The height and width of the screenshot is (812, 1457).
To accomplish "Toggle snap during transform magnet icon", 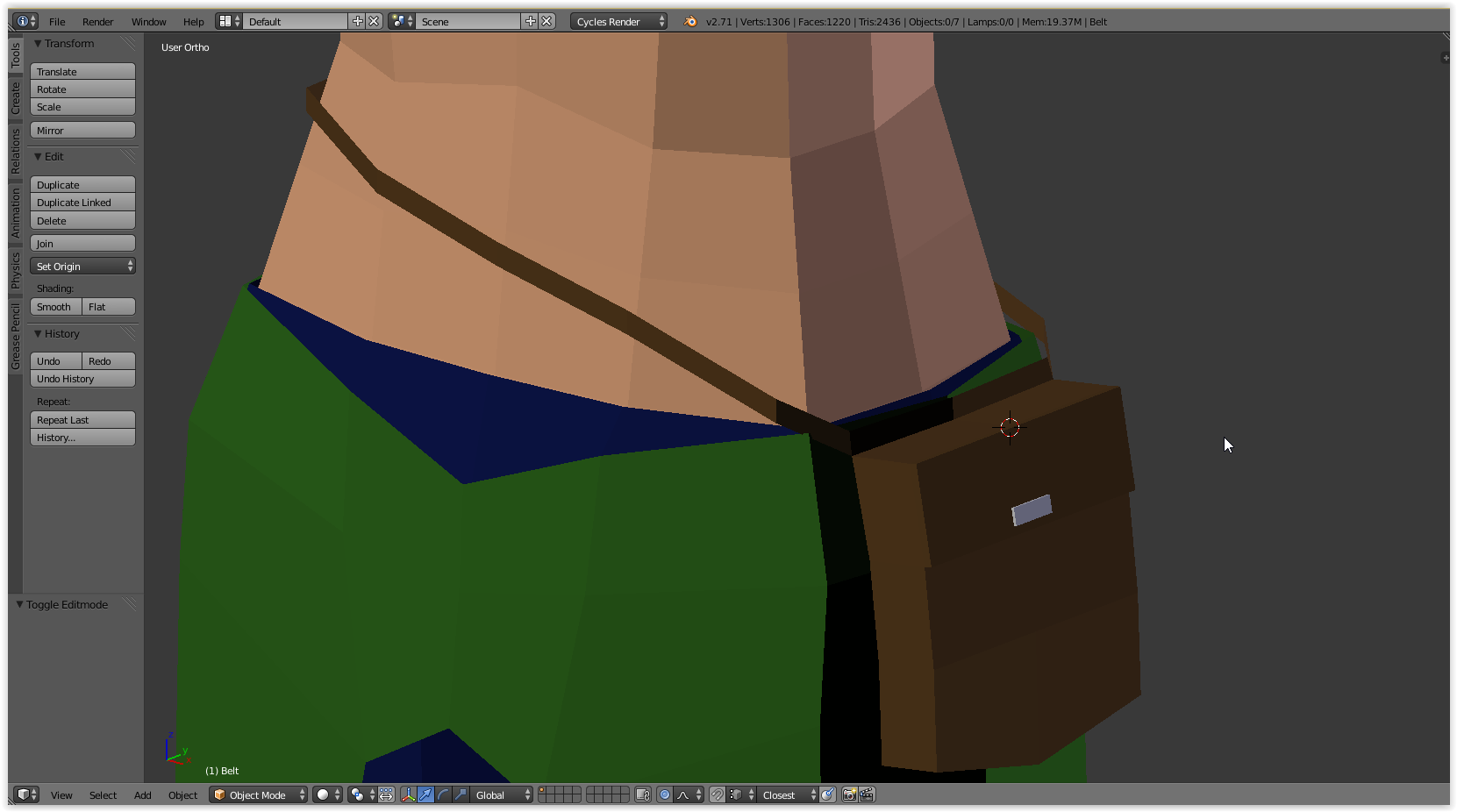I will 718,794.
